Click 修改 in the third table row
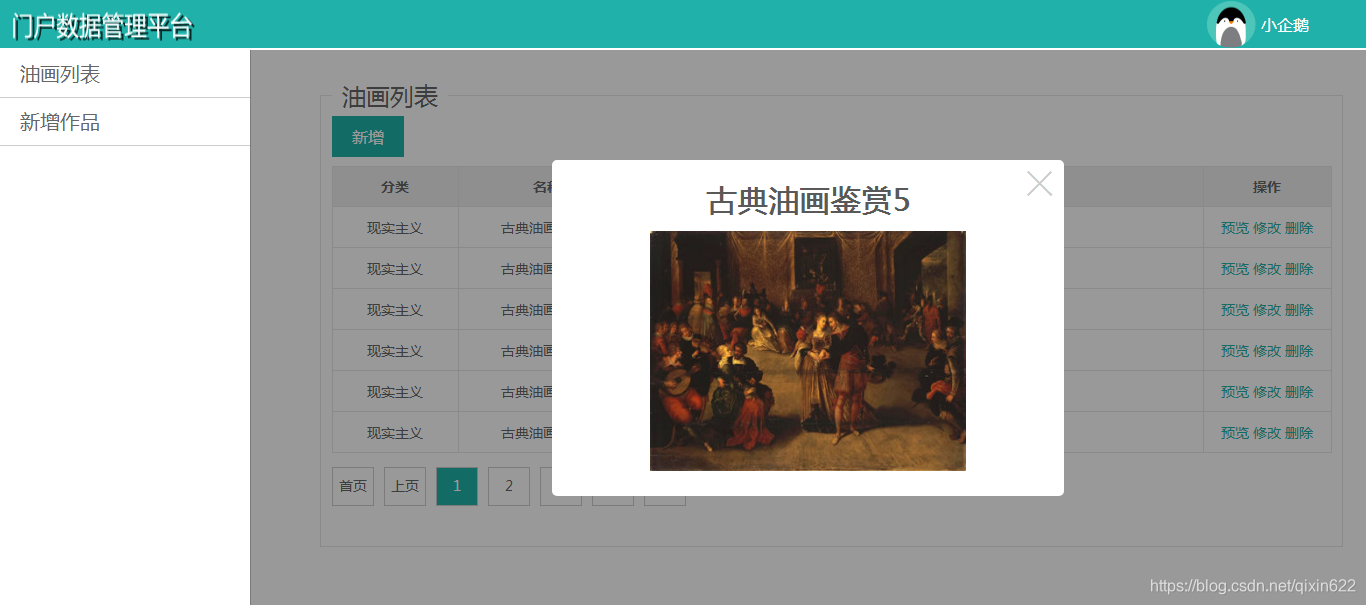Screen dimensions: 1366x605 [x=1267, y=310]
